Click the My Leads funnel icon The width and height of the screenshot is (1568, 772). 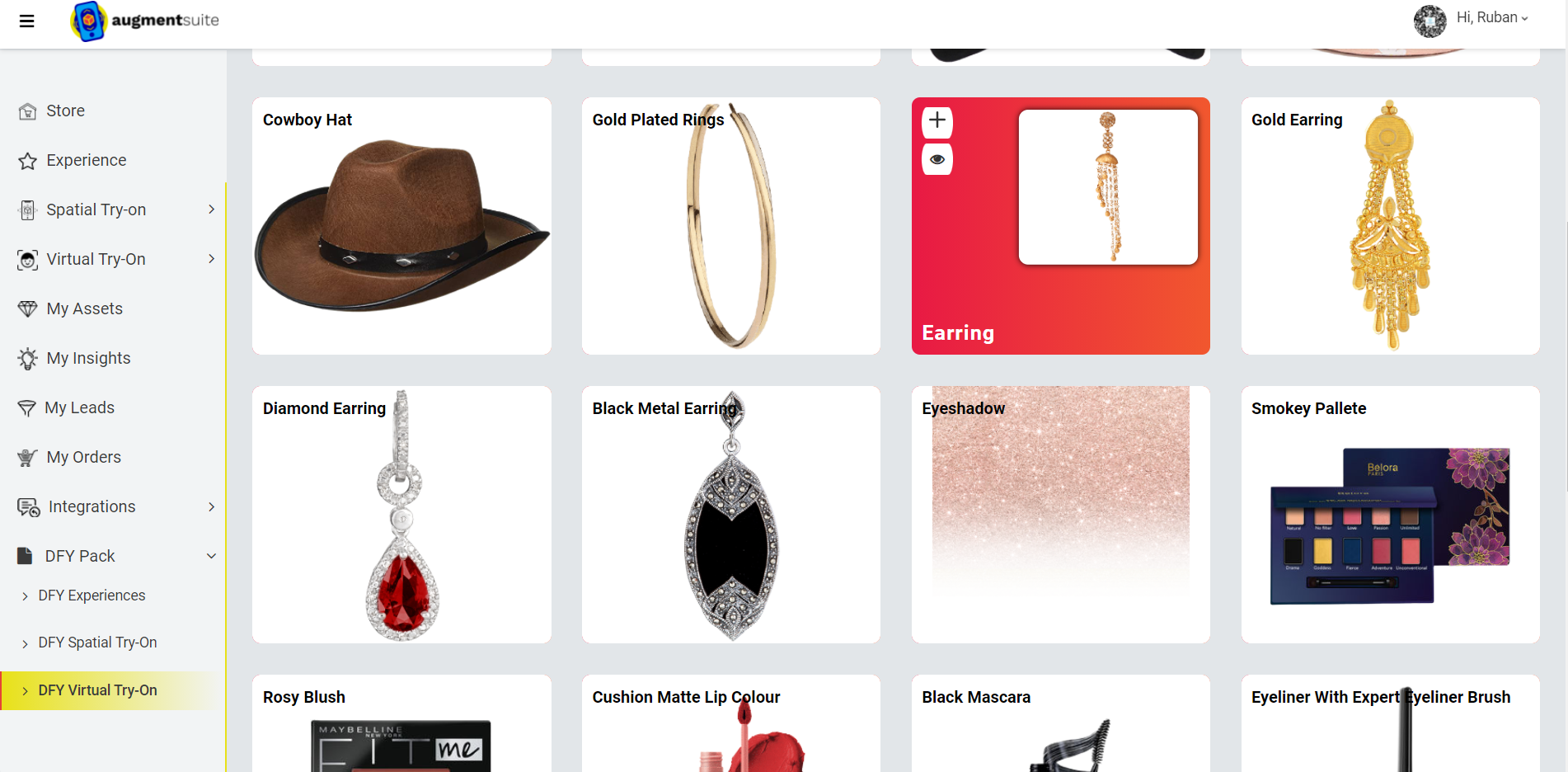click(x=26, y=408)
